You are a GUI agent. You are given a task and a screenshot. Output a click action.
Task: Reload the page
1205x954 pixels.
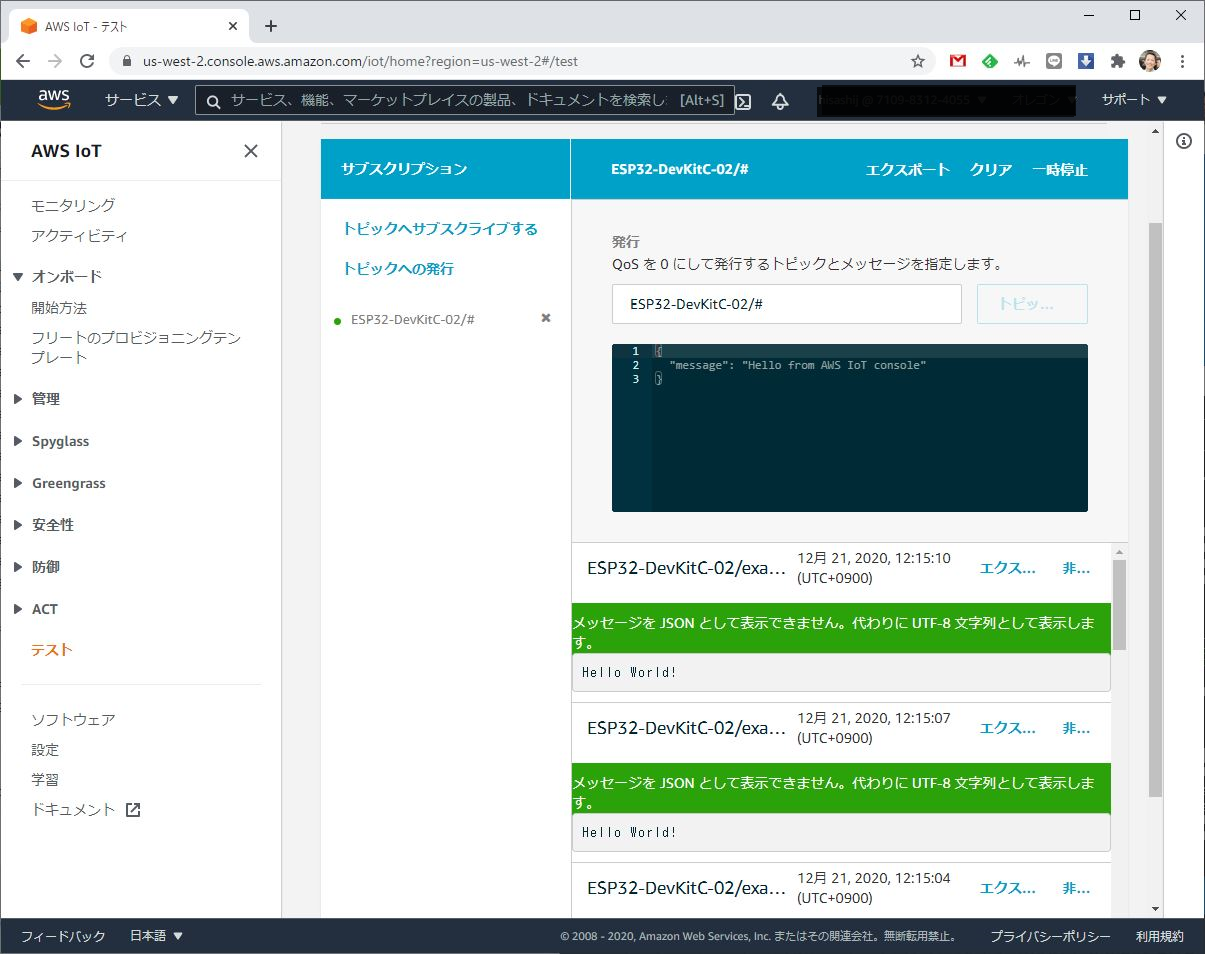[x=87, y=61]
